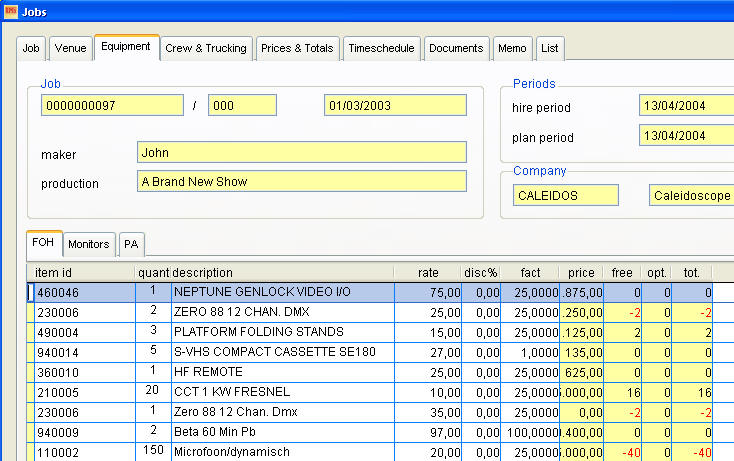
Task: Click price 625,00 in HF REMOTE row
Action: (x=581, y=373)
